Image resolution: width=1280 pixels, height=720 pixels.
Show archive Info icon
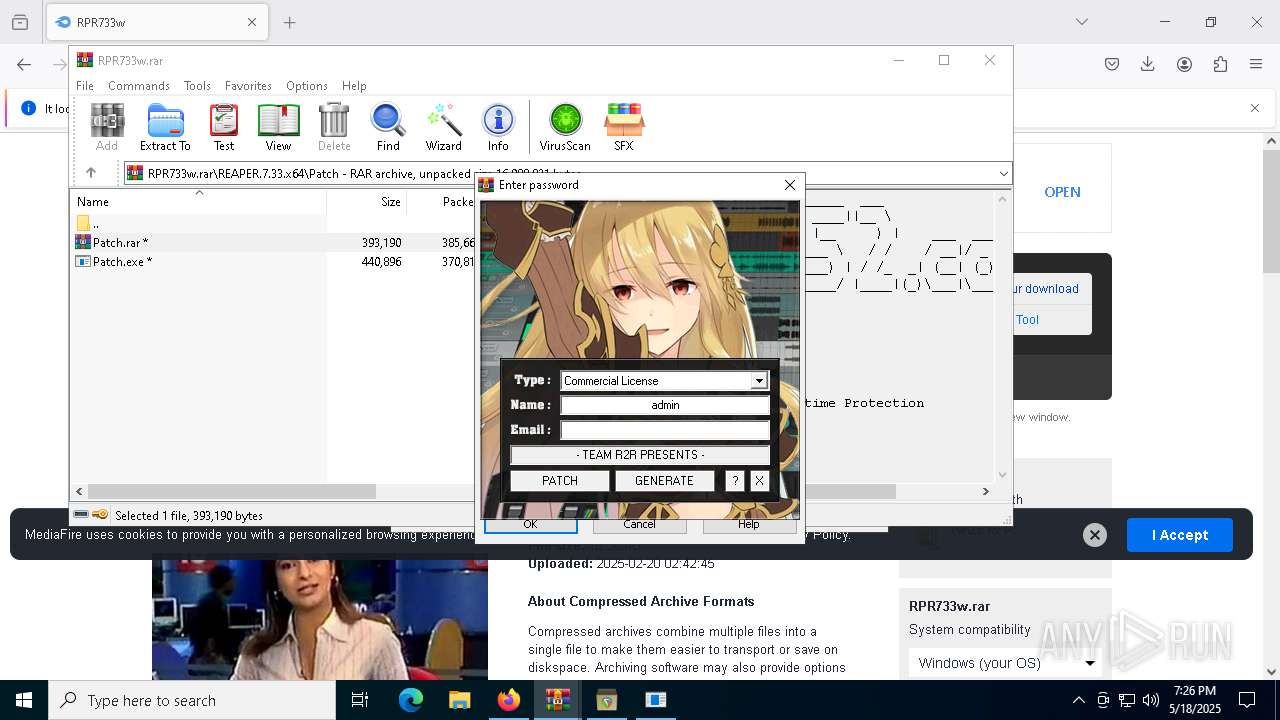[498, 128]
